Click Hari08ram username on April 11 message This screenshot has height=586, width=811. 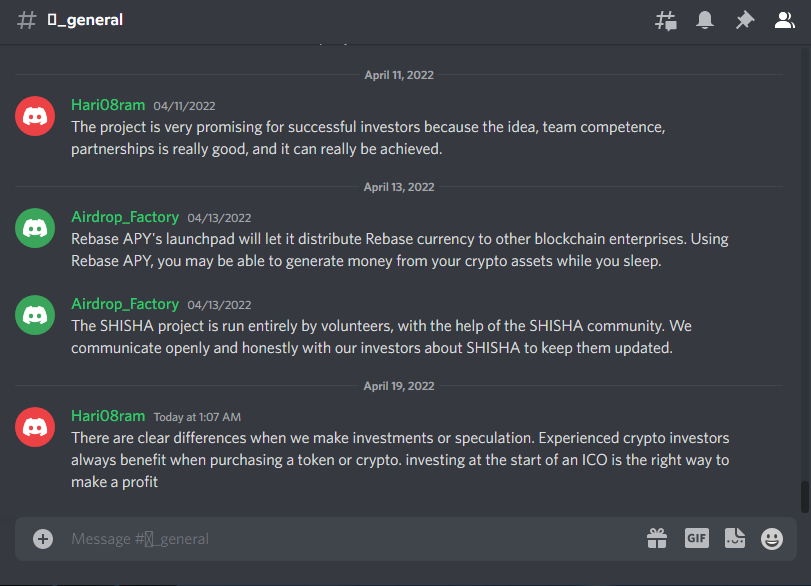[108, 105]
